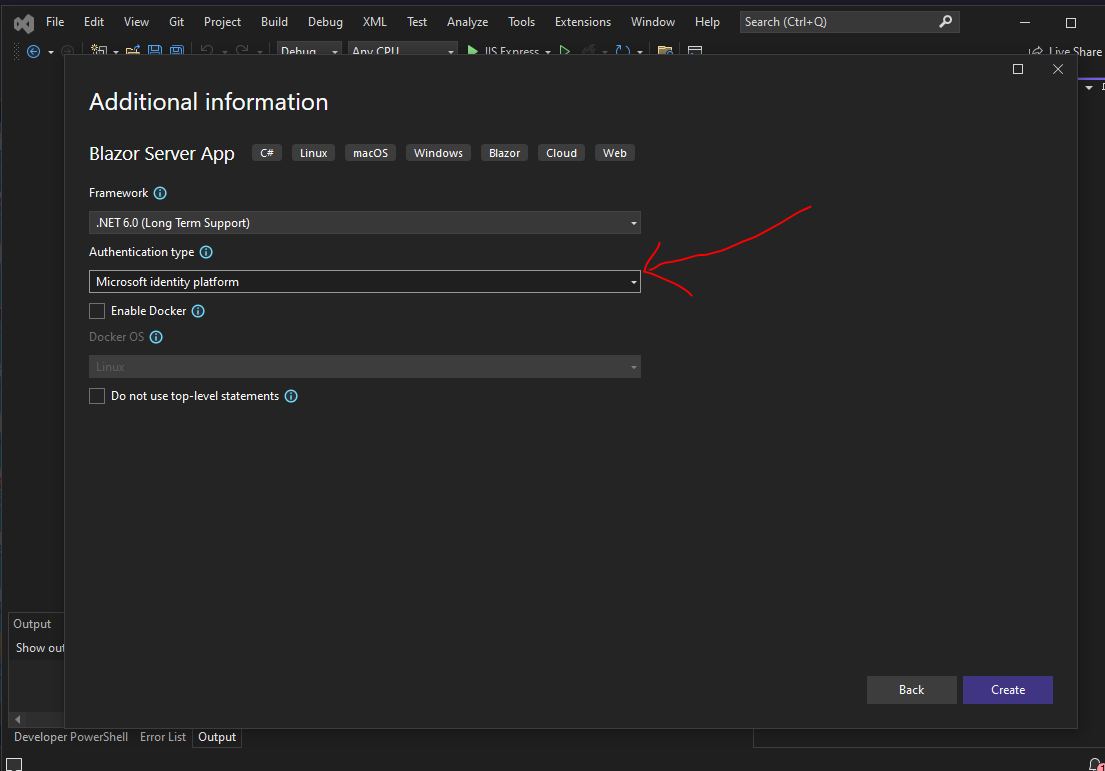
Task: Open the Build menu
Action: click(x=274, y=22)
